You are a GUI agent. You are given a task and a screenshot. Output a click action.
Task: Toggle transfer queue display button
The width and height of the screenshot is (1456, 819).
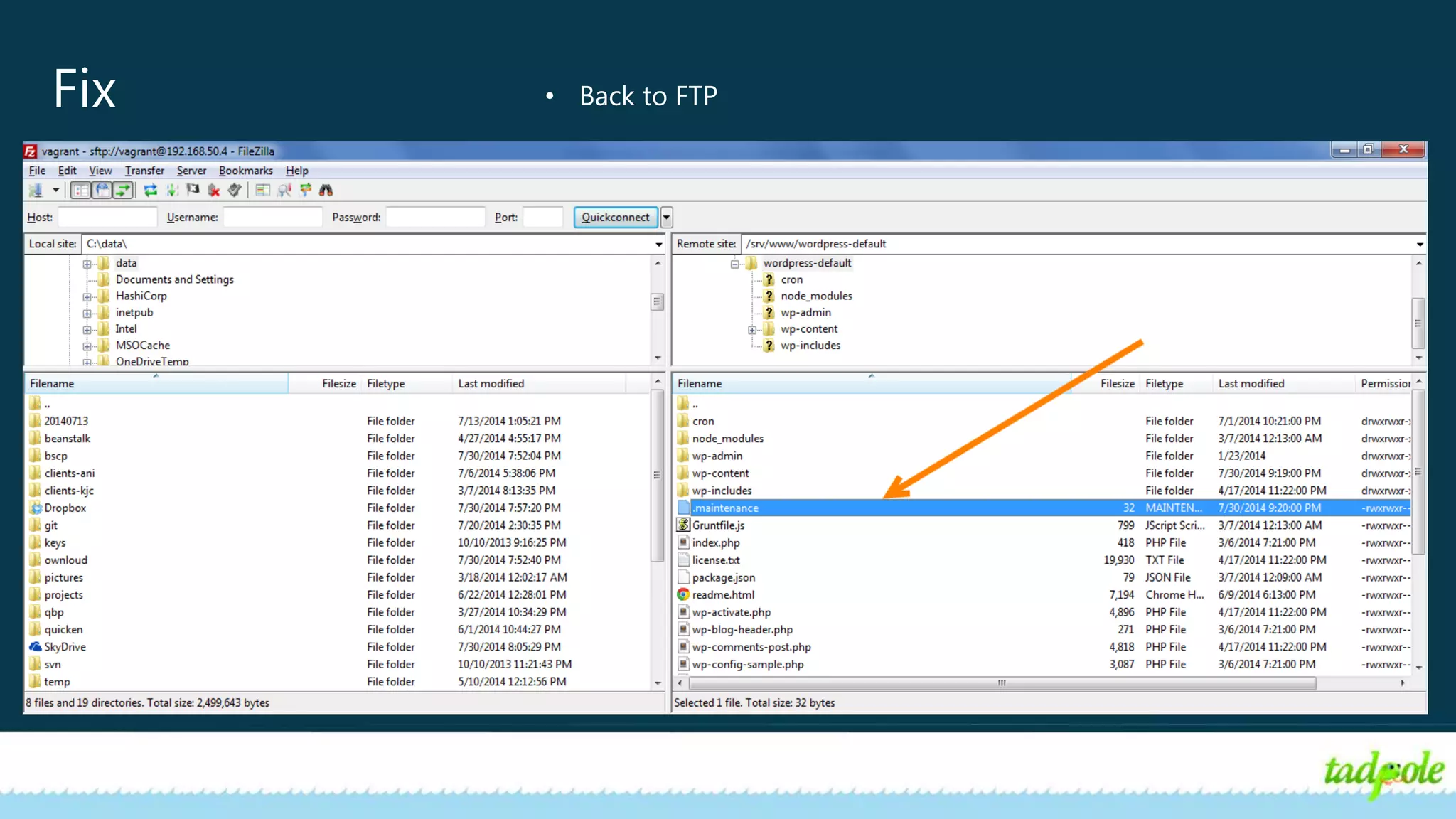[x=123, y=190]
